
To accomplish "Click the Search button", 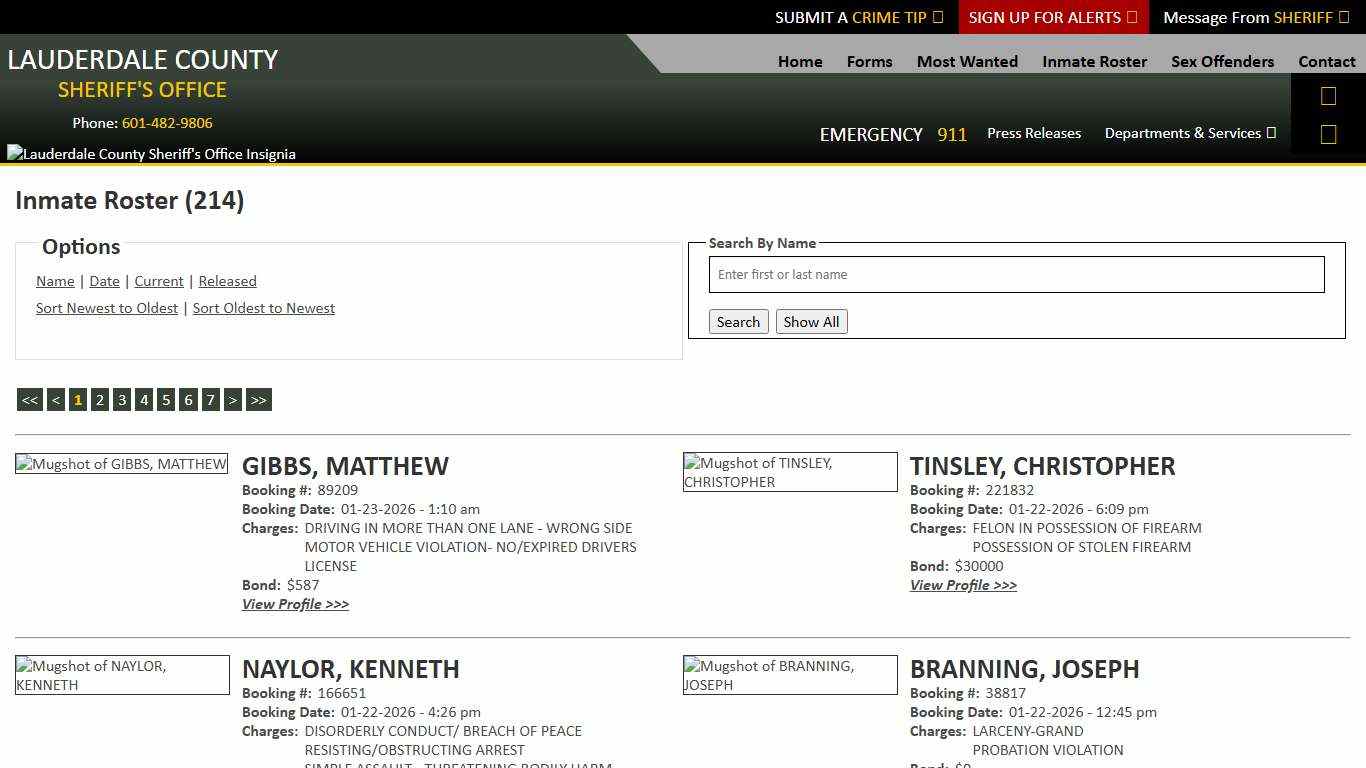I will [x=738, y=321].
